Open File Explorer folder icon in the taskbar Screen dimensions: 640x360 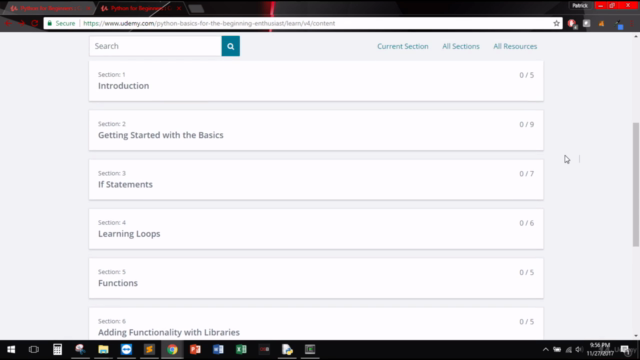coord(103,349)
